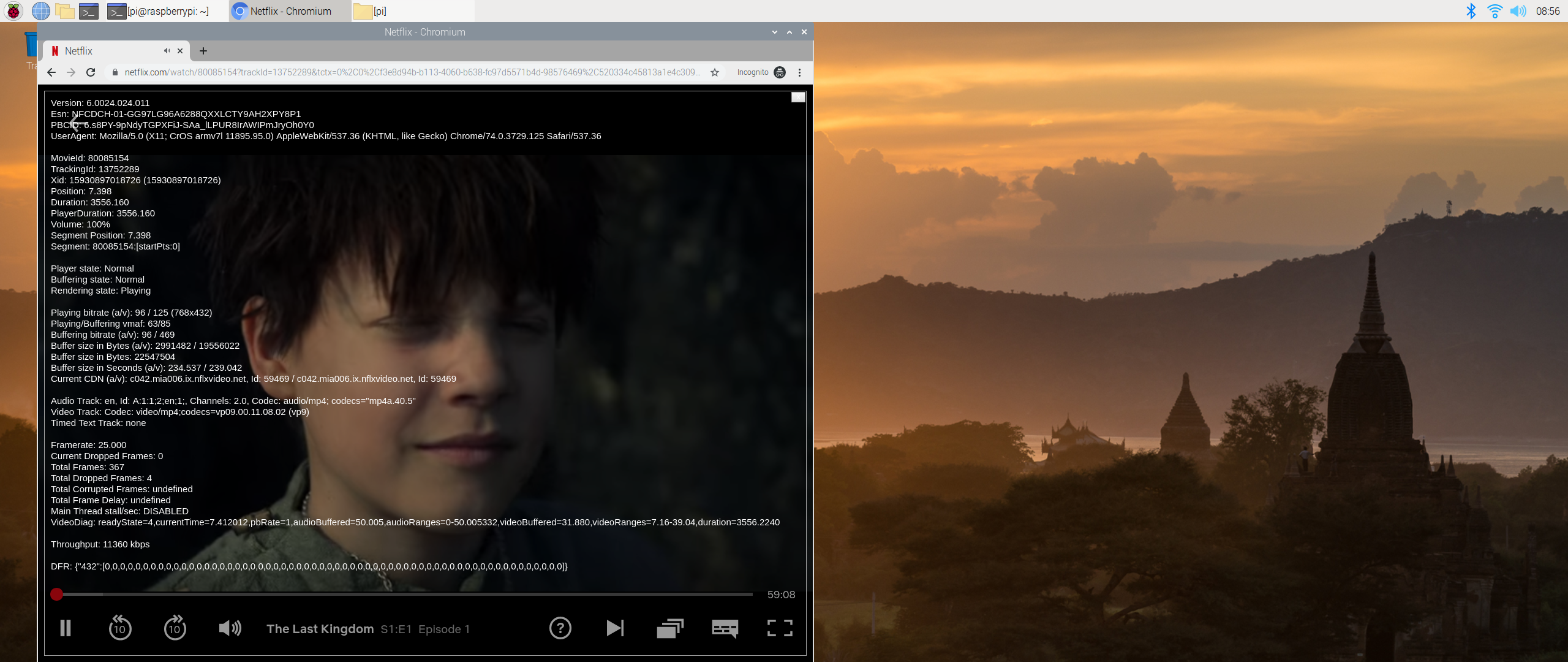This screenshot has height=662, width=1568.
Task: Click the 08:56 clock
Action: [x=1548, y=11]
